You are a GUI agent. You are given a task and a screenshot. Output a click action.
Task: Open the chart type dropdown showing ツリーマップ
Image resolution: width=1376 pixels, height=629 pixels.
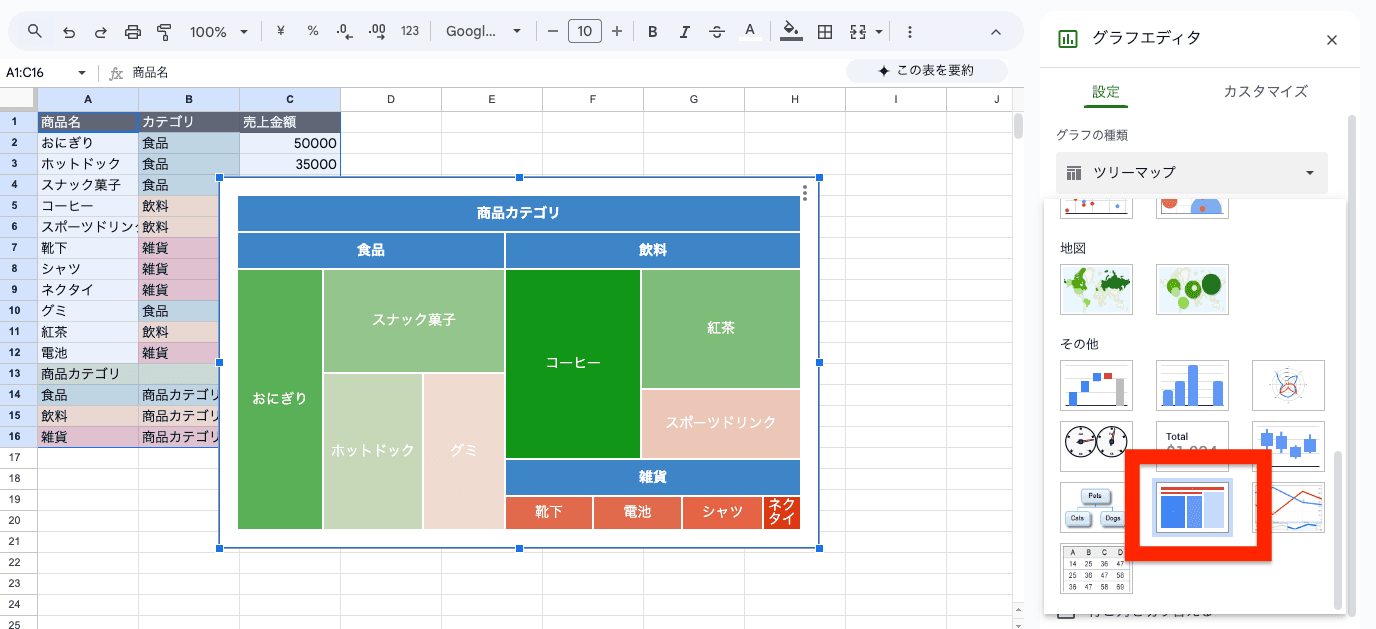(1191, 173)
